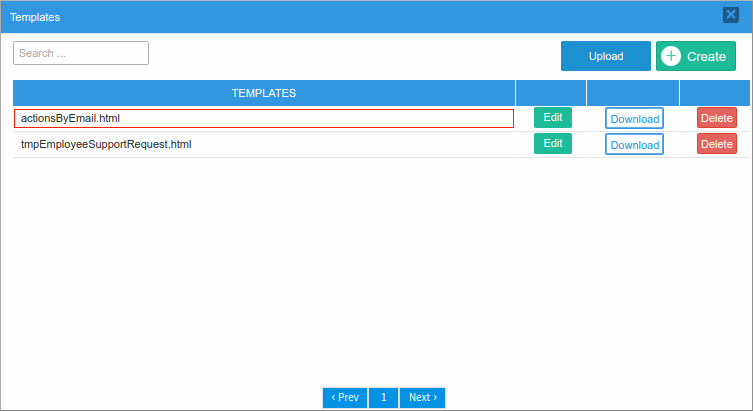Go to the next page with Next
This screenshot has width=753, height=411.
pos(422,398)
